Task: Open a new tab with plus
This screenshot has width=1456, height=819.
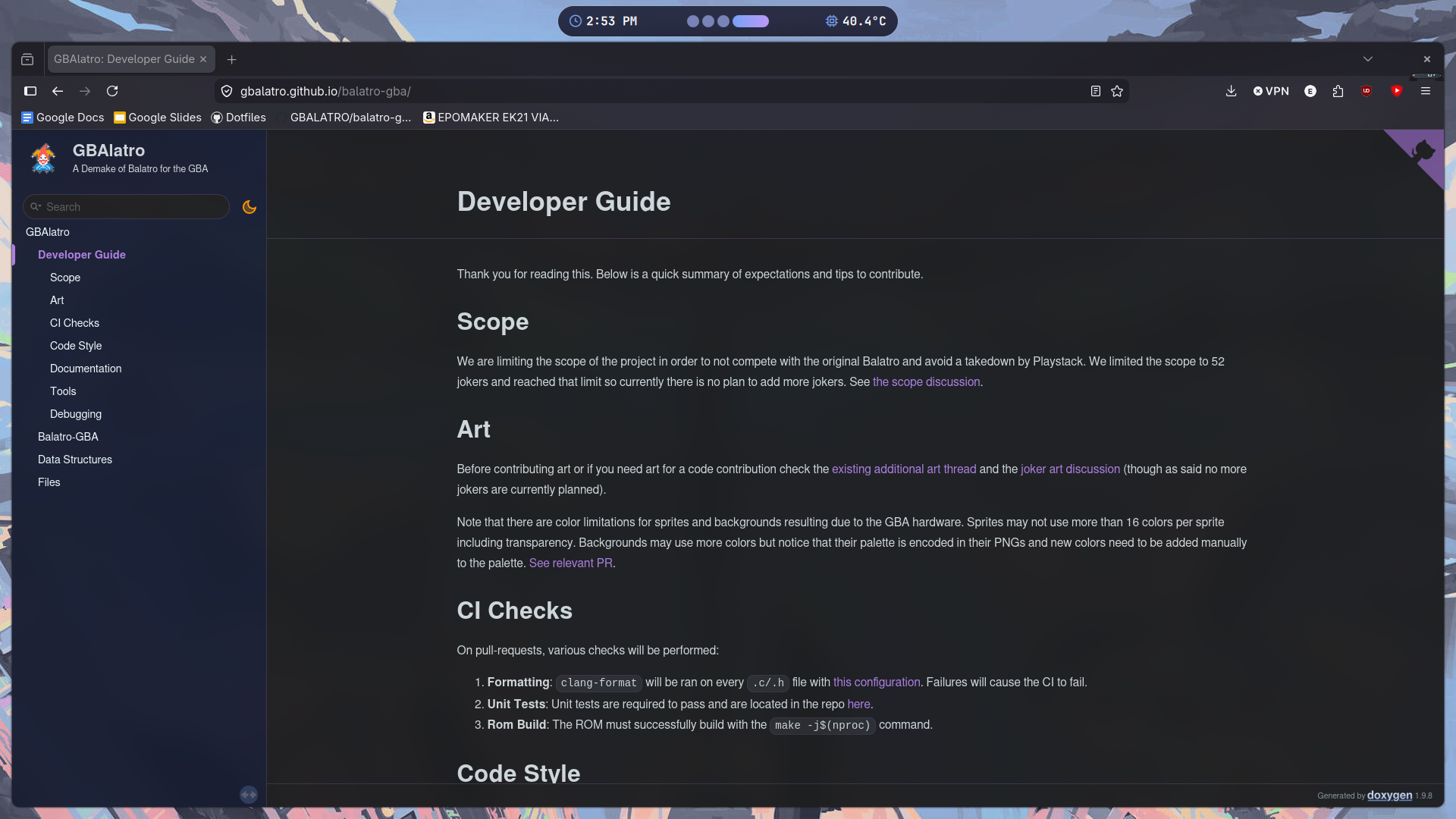Action: click(x=232, y=59)
